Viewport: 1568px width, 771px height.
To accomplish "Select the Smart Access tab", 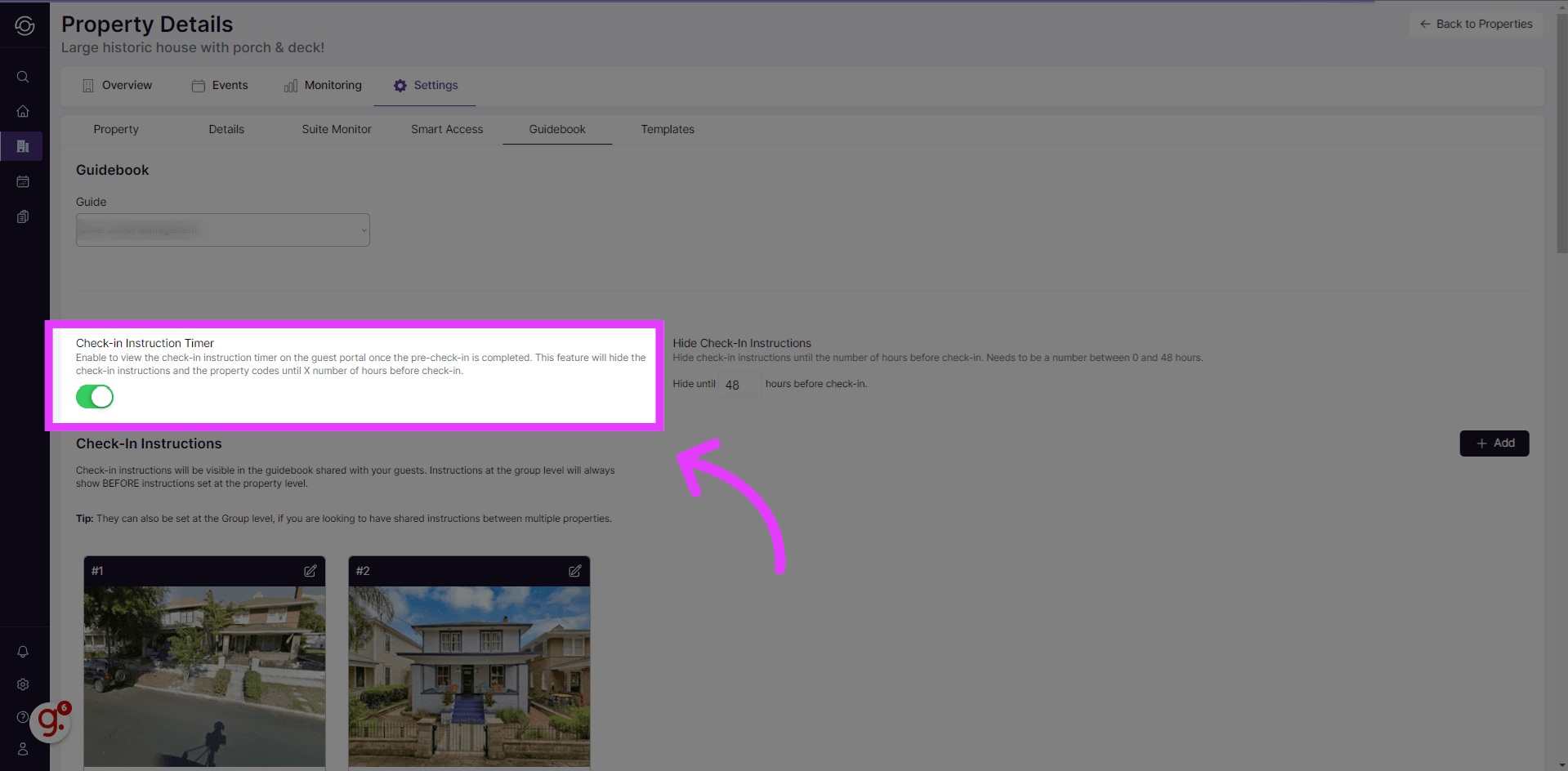I will click(446, 129).
